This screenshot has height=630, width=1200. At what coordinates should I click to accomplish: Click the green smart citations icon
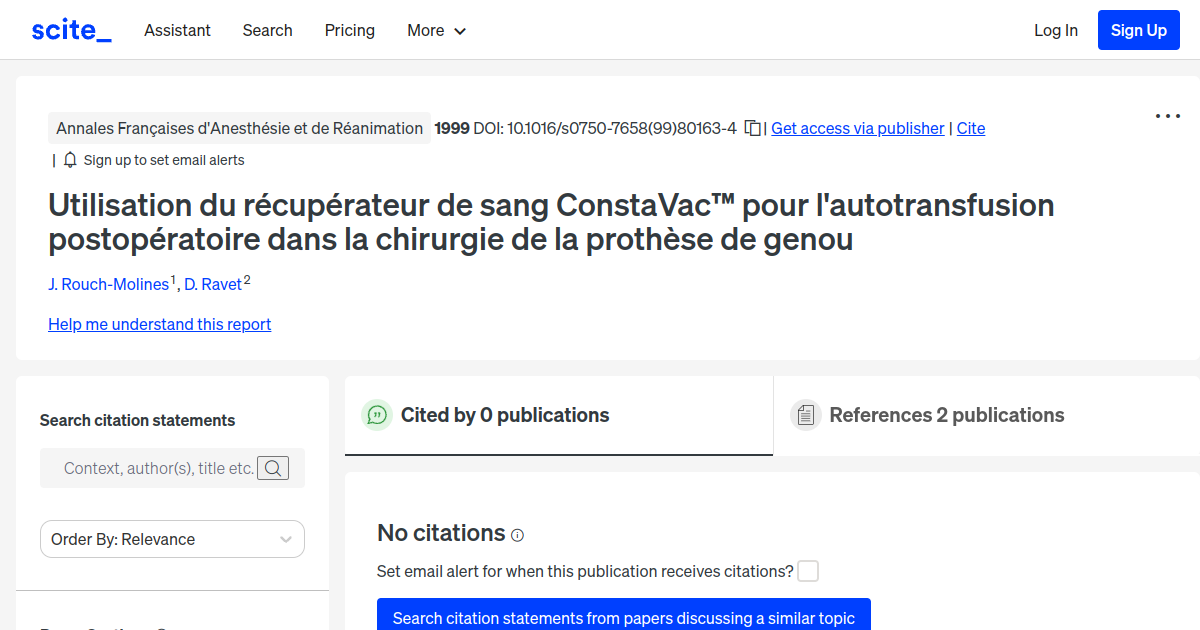377,414
